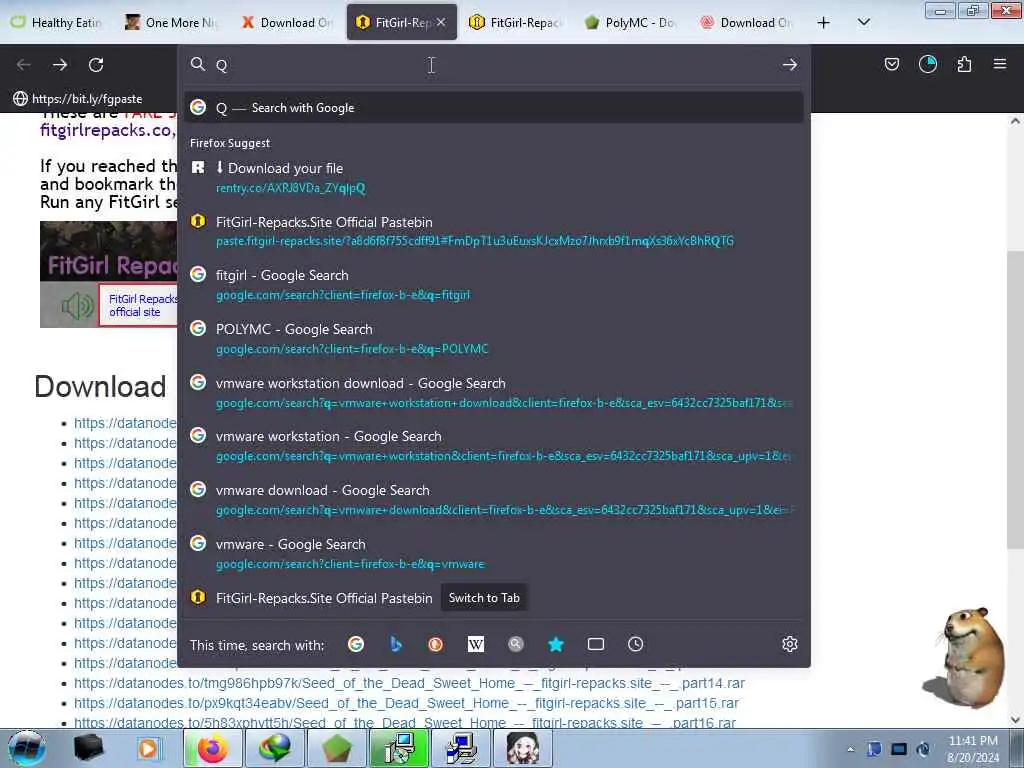The image size is (1024, 768).
Task: Expand the list all tabs chevron
Action: click(x=863, y=22)
